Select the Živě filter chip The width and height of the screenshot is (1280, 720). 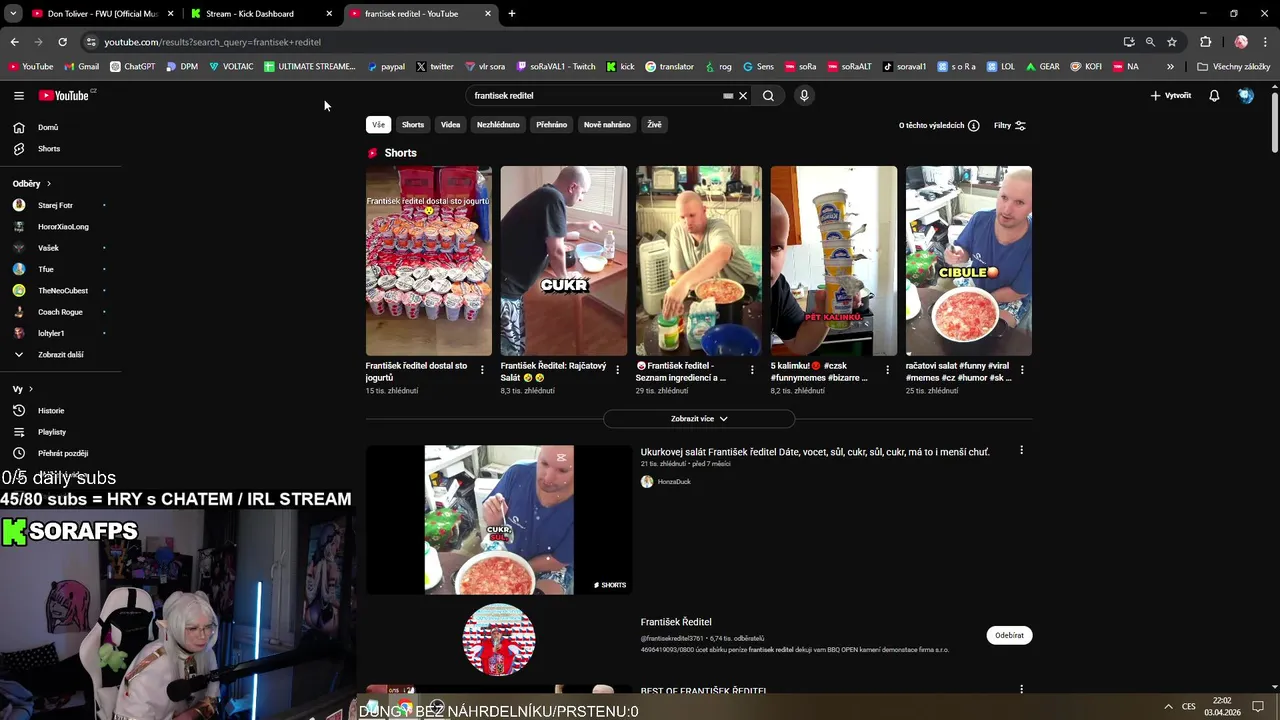[x=654, y=125]
